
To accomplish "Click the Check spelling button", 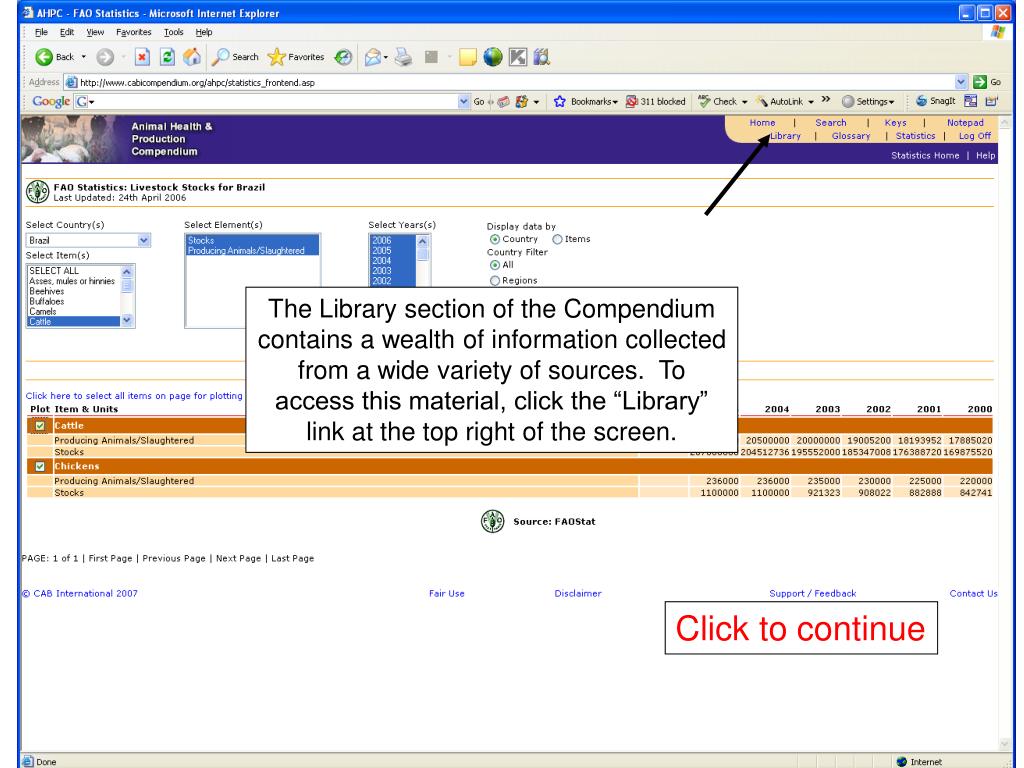I will click(x=717, y=101).
